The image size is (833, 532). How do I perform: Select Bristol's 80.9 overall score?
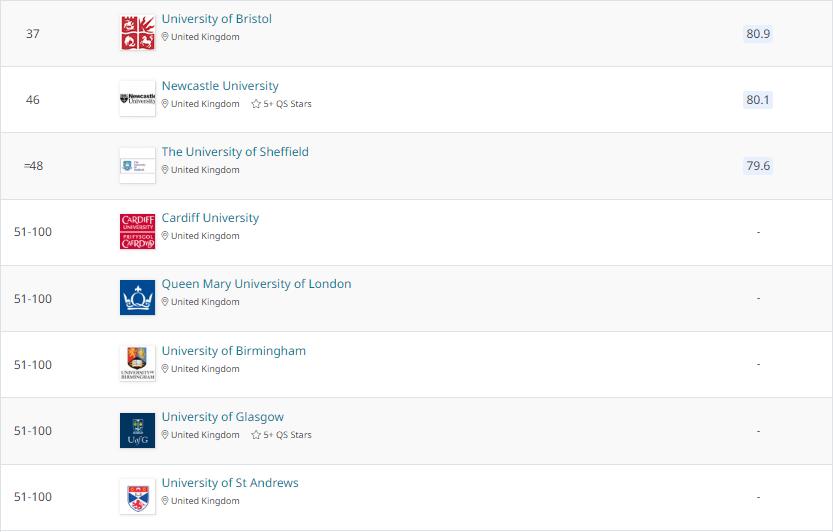pyautogui.click(x=758, y=34)
